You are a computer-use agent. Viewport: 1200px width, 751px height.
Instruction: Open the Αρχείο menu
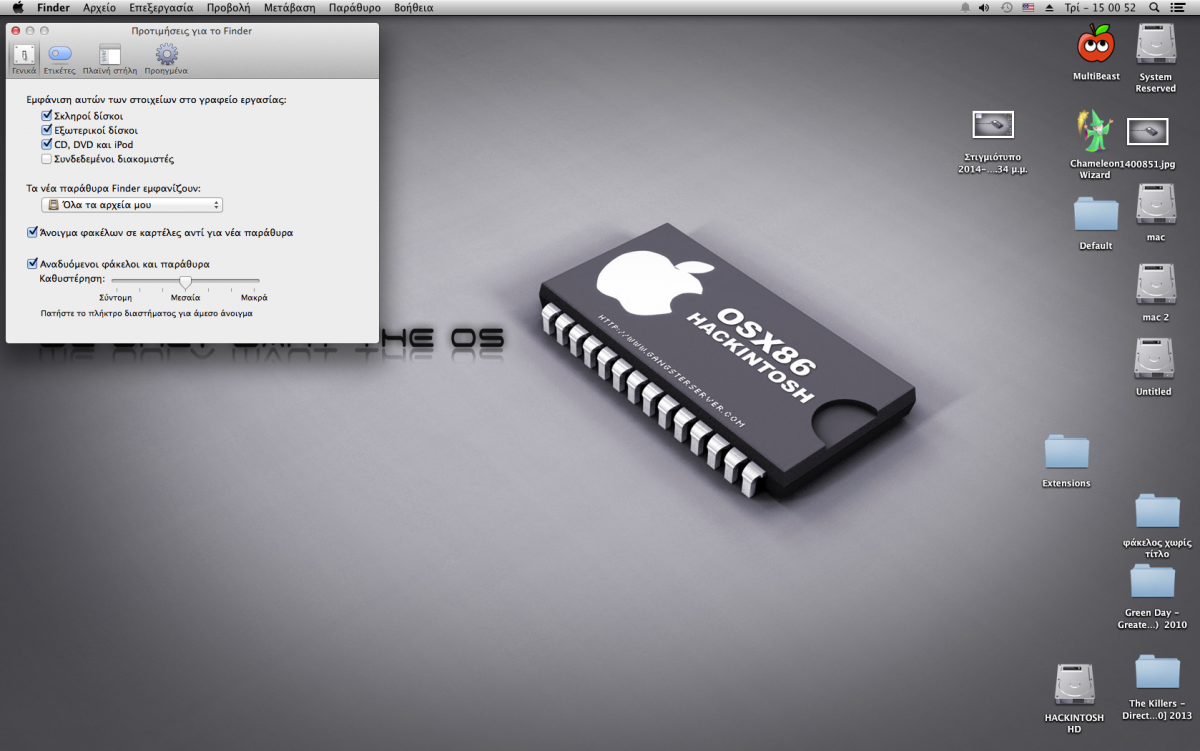click(100, 7)
